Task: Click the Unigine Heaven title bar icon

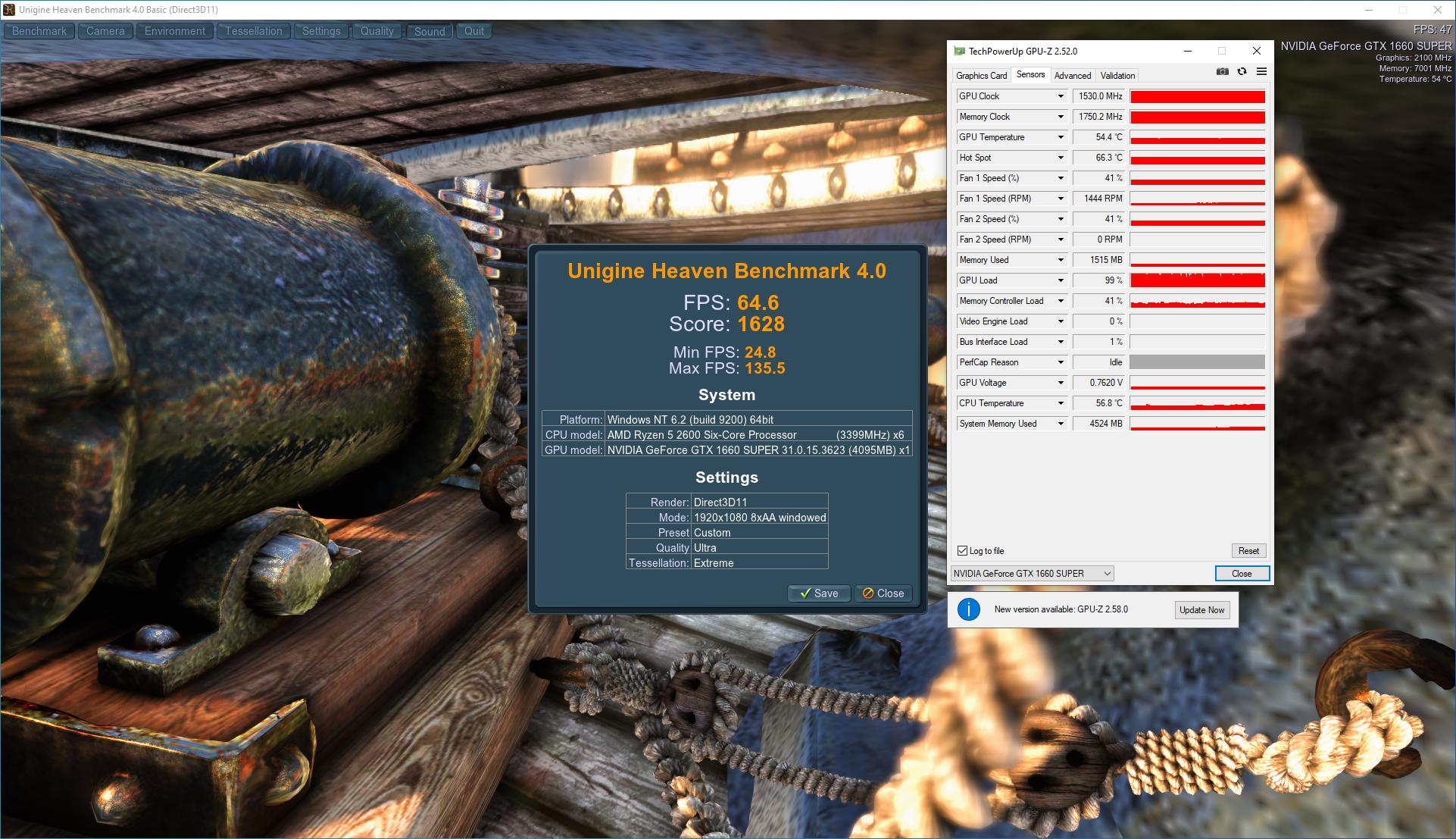Action: point(9,10)
